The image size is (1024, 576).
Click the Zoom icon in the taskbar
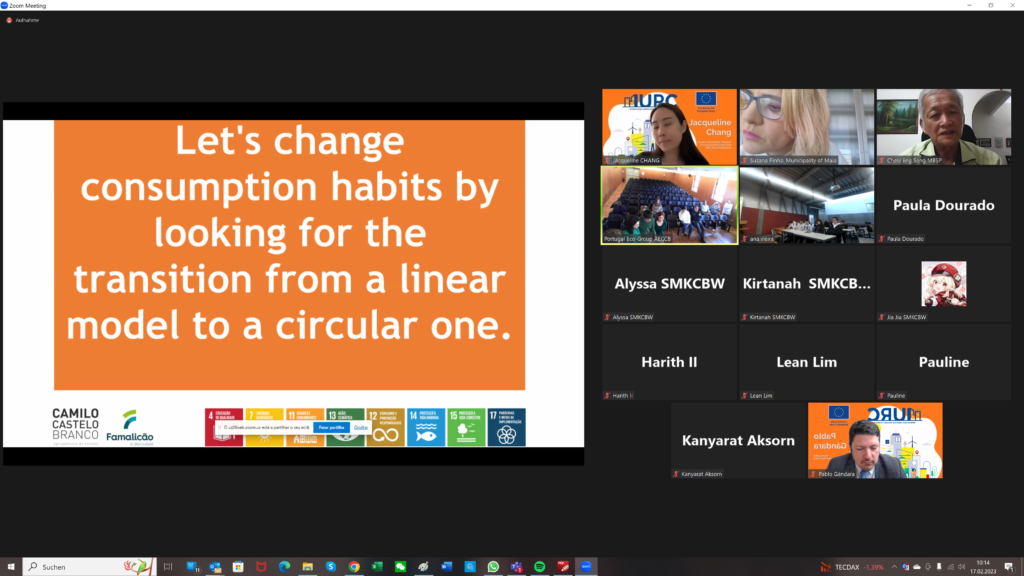click(x=586, y=566)
